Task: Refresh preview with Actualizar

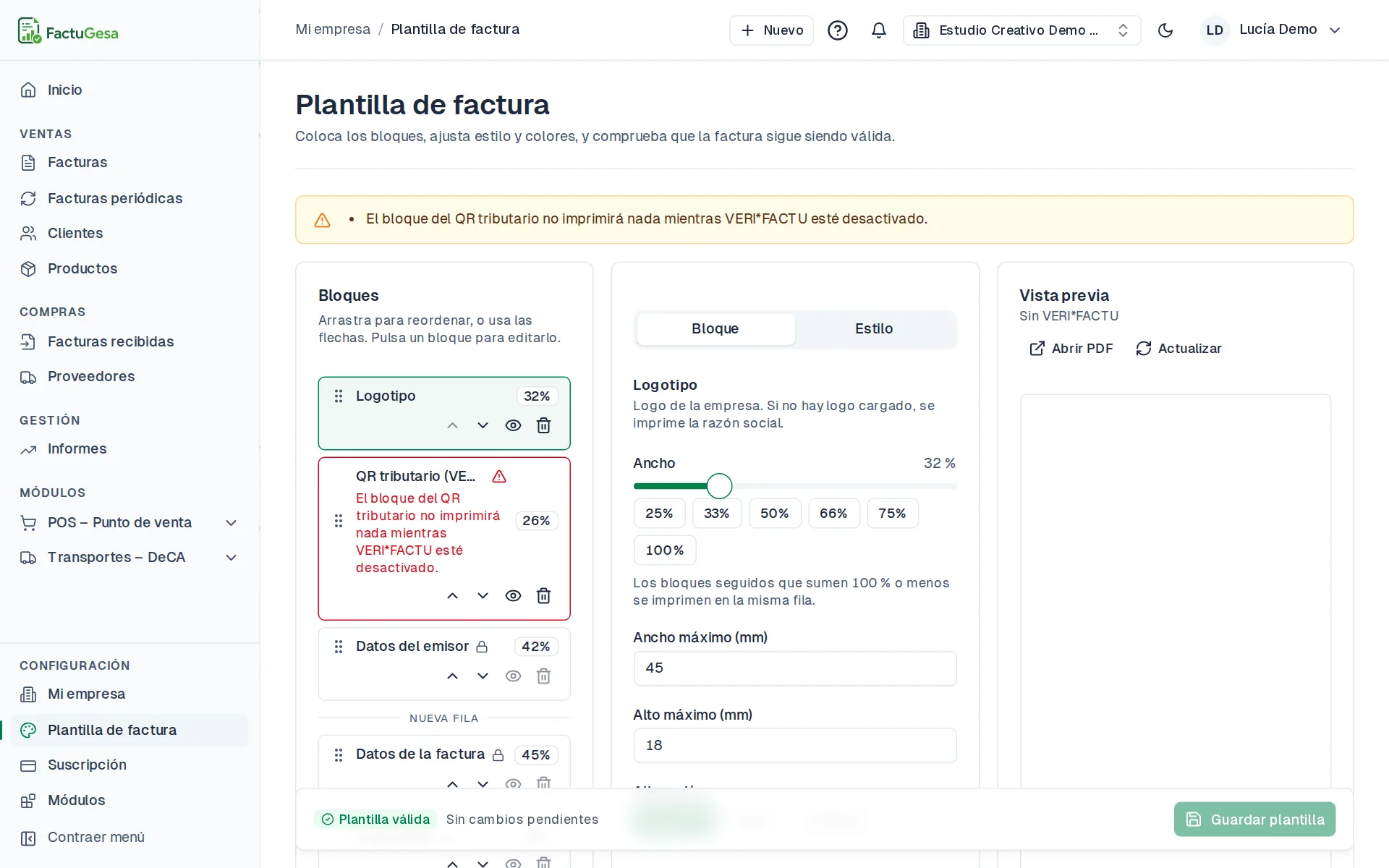Action: 1178,349
